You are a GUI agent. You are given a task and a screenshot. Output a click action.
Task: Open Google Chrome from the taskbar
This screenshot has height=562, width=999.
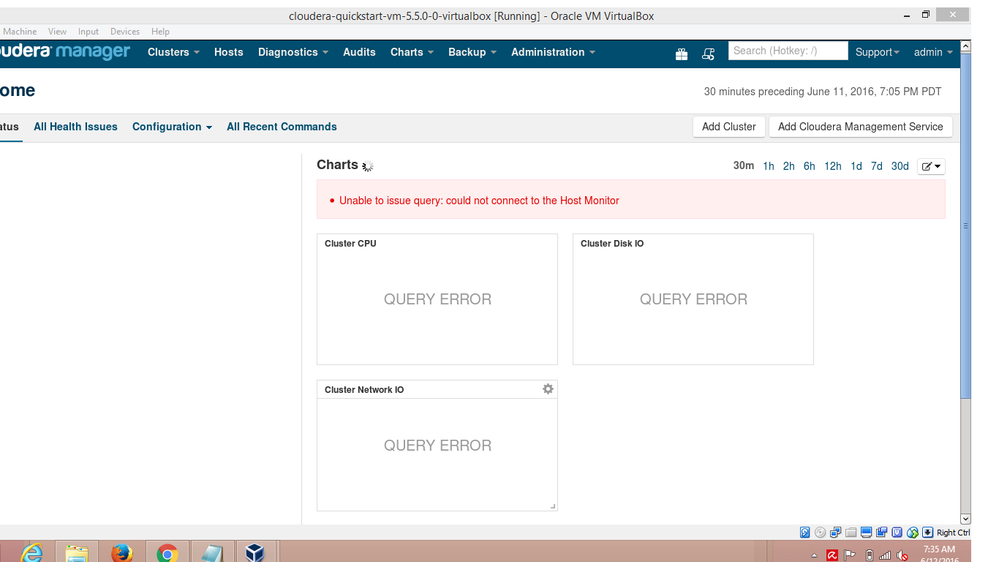[x=167, y=552]
